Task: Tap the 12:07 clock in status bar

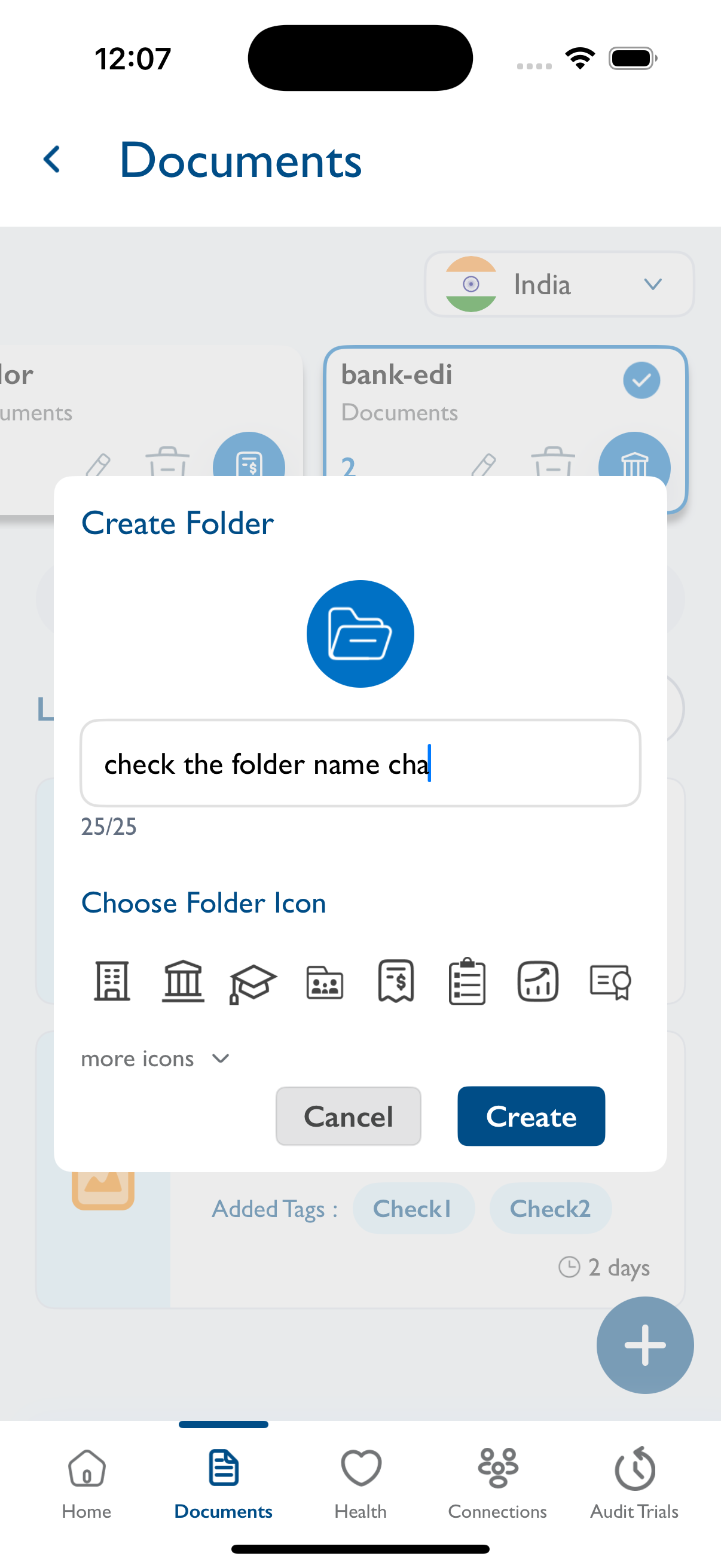Action: pyautogui.click(x=133, y=59)
